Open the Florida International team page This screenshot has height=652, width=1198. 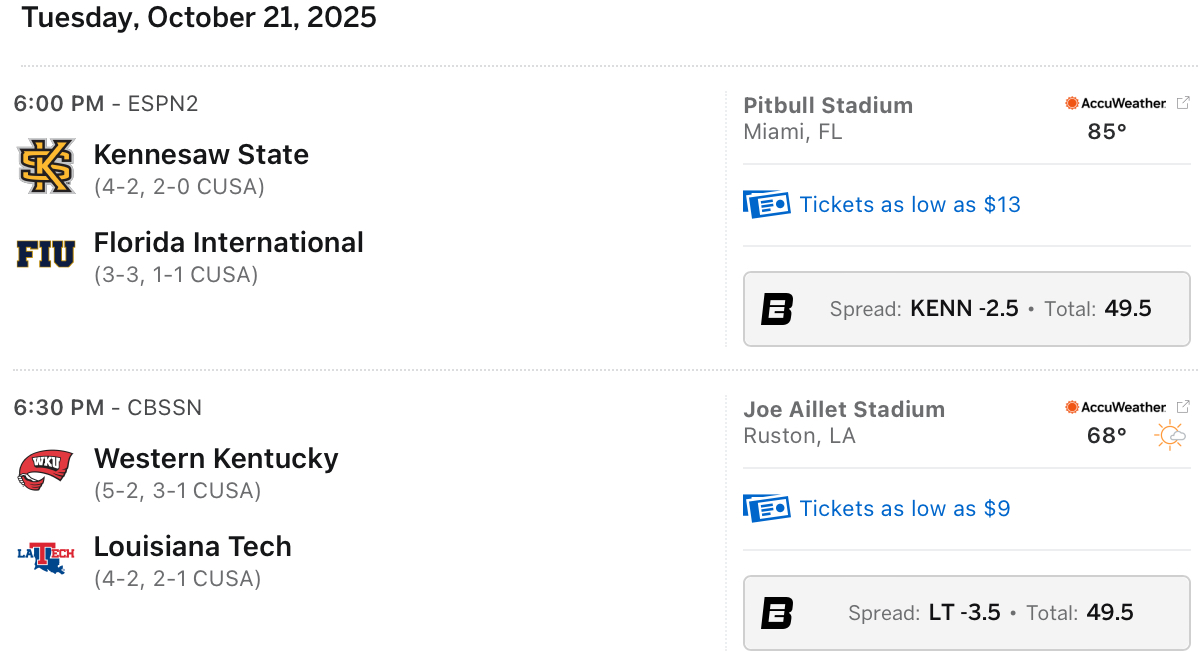point(228,243)
